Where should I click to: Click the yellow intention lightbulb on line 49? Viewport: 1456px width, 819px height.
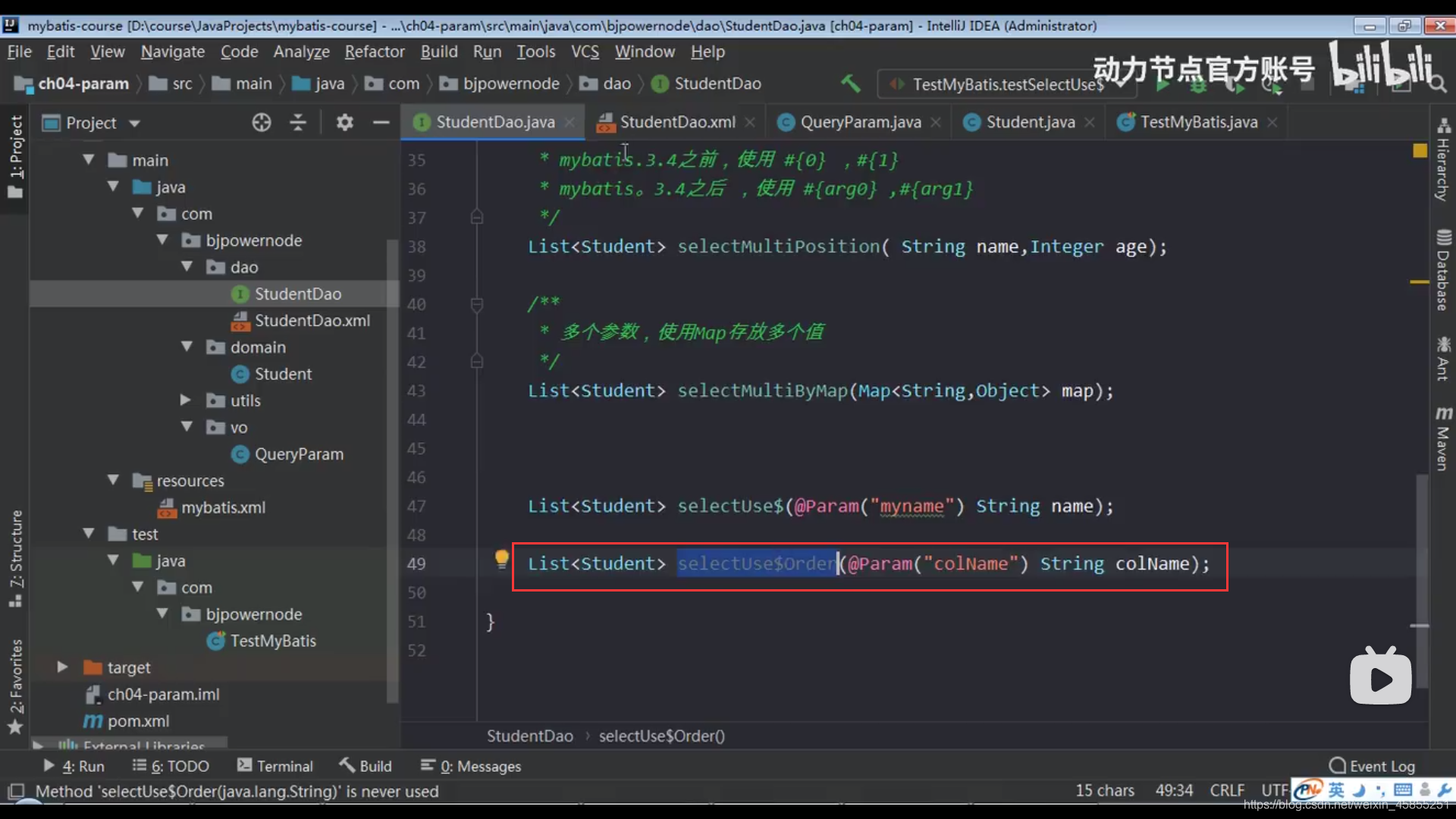point(501,559)
